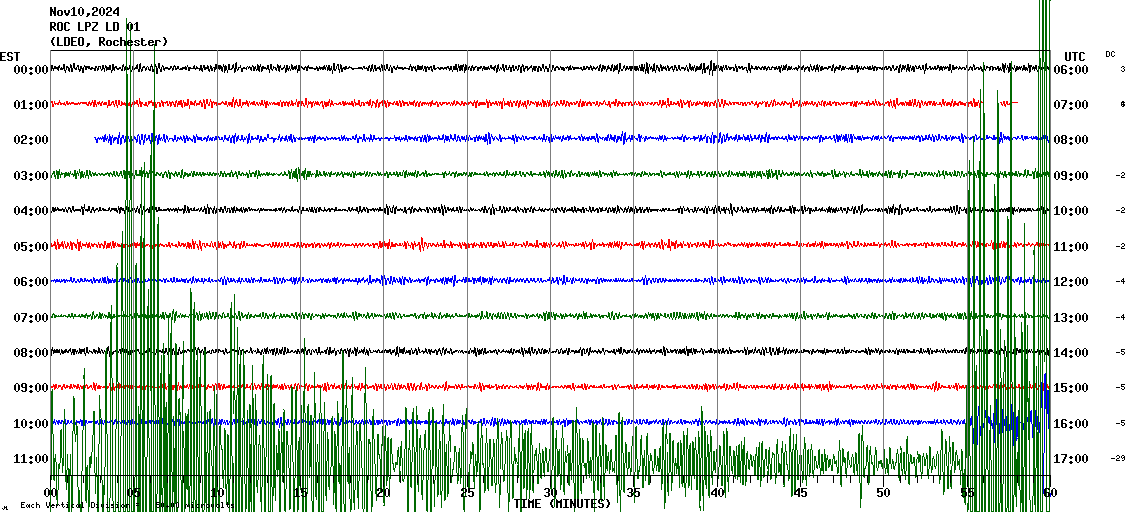Select the -29 DC offset value
Viewport: 1130px width, 519px height.
click(1119, 459)
